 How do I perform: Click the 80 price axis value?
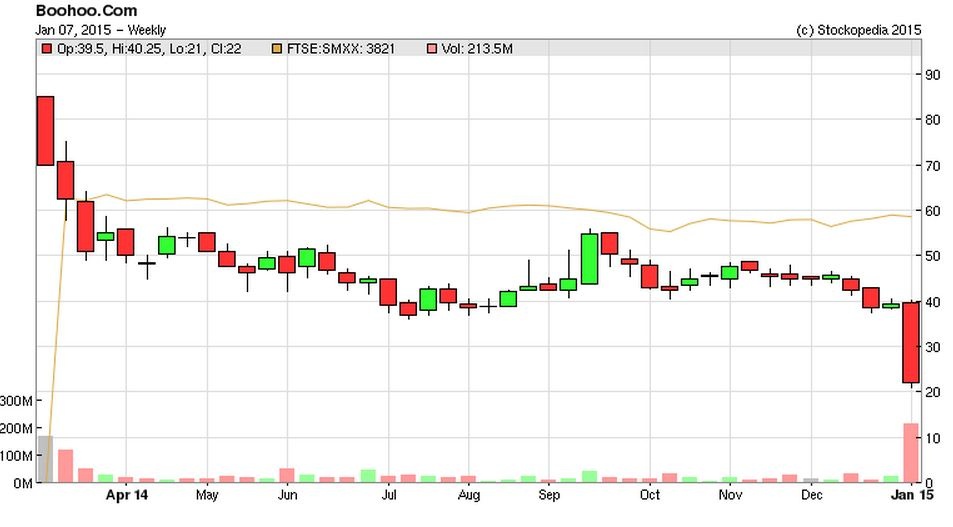pos(932,120)
